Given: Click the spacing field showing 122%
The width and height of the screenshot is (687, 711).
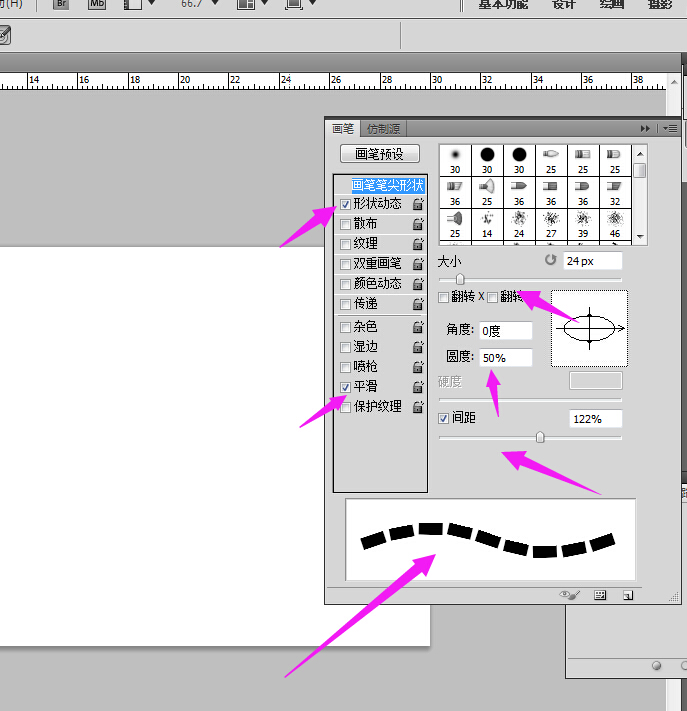Looking at the screenshot, I should coord(596,419).
